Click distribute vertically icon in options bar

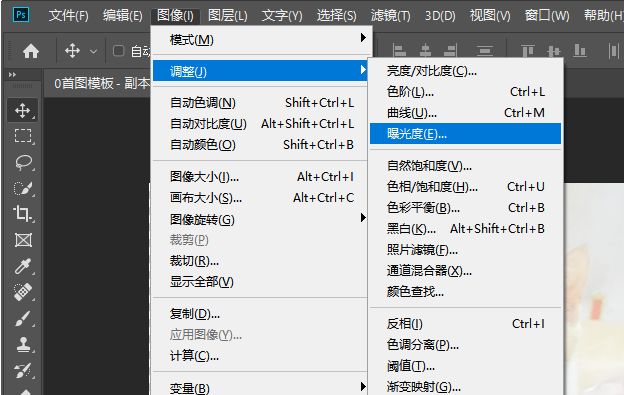[485, 51]
